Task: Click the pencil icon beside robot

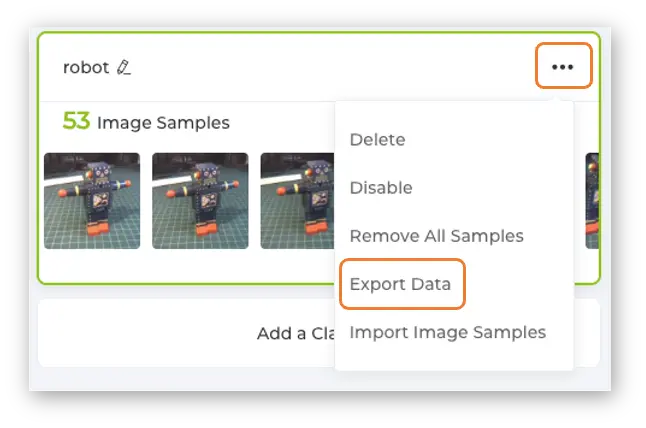Action: (124, 68)
